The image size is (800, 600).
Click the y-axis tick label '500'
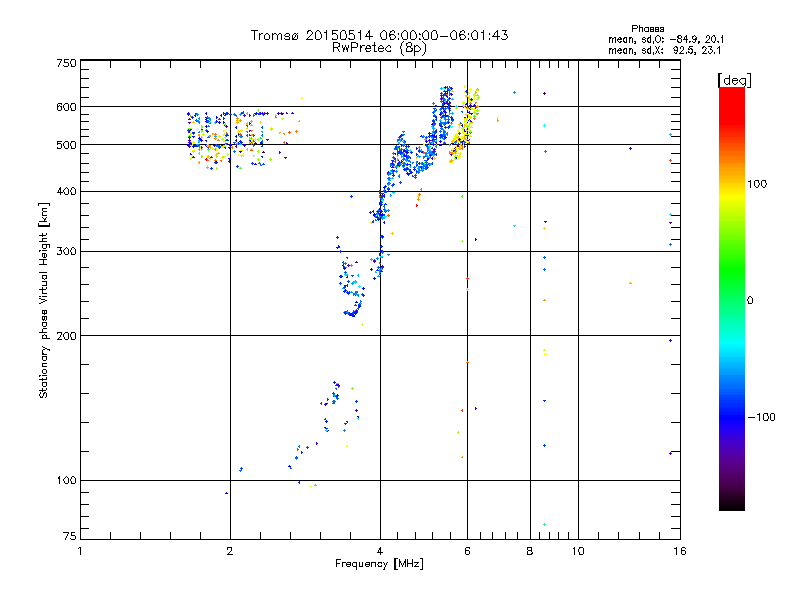66,145
